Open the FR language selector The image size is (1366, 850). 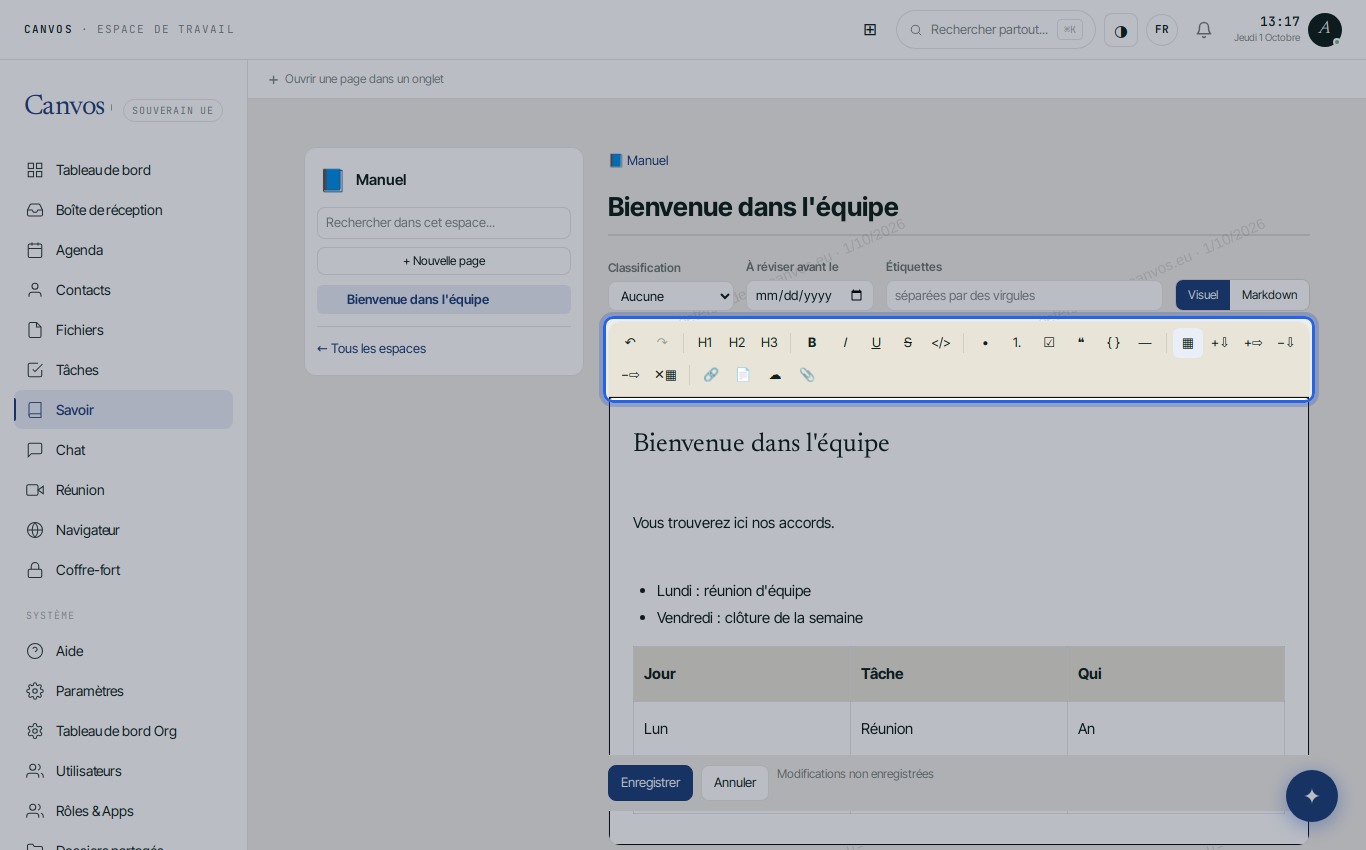(x=1162, y=30)
